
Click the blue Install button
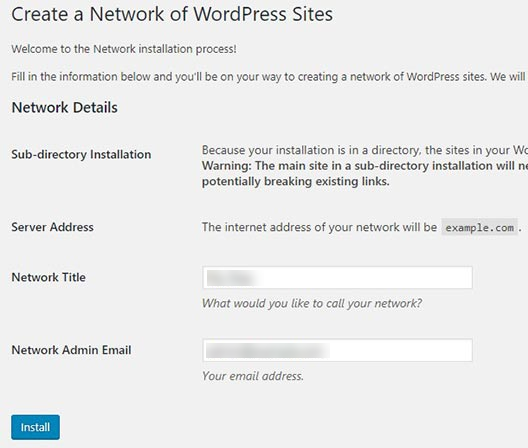tap(35, 427)
